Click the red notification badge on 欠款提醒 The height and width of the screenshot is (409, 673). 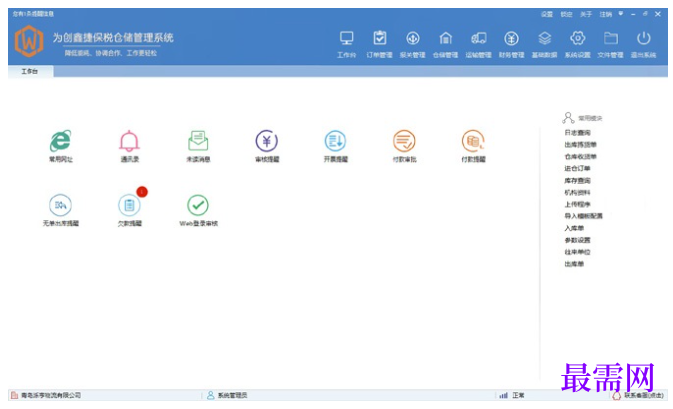(x=142, y=192)
